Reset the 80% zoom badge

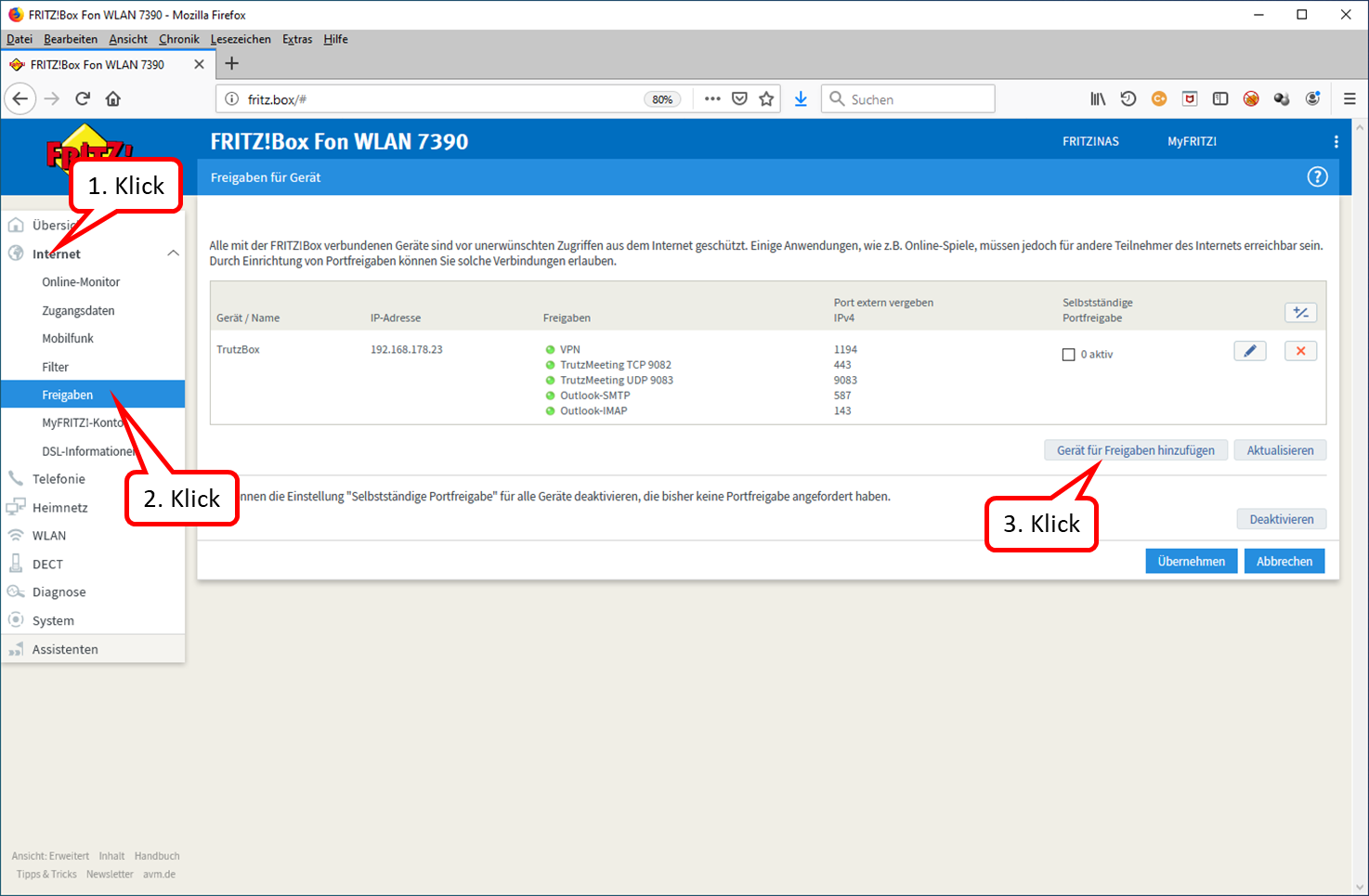pyautogui.click(x=662, y=99)
